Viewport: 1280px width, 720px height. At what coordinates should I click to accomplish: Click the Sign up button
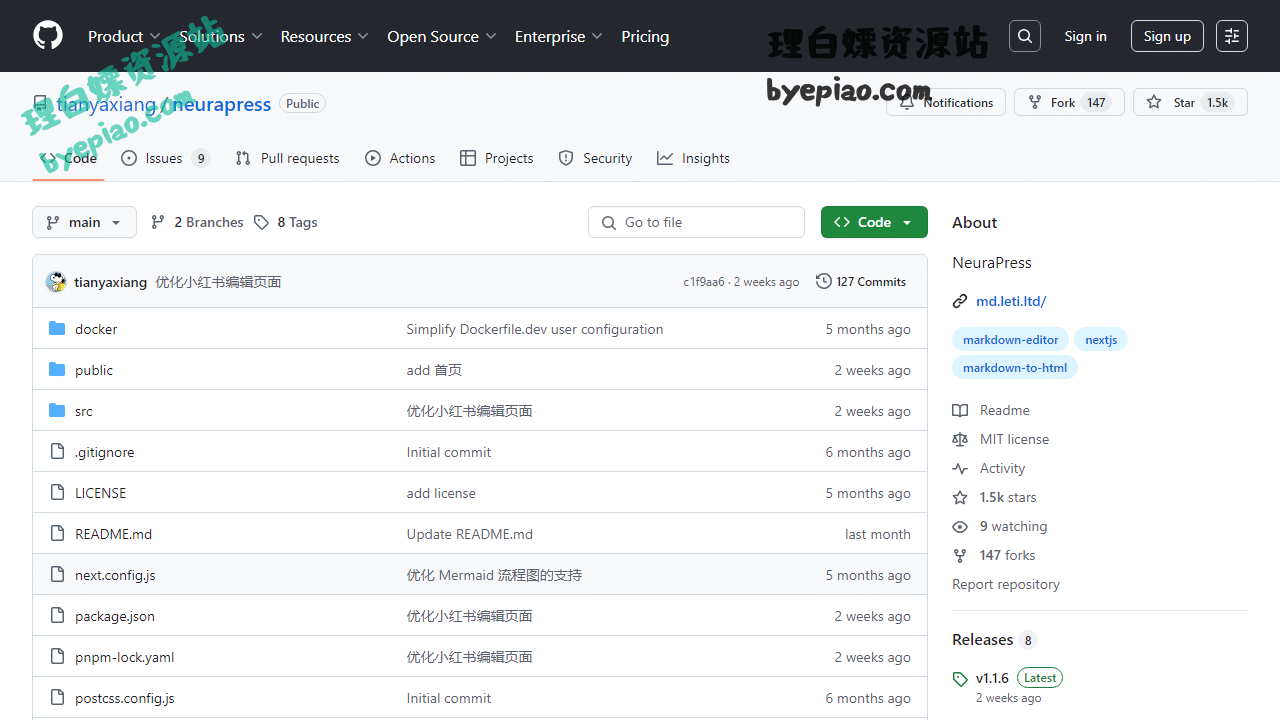point(1167,36)
